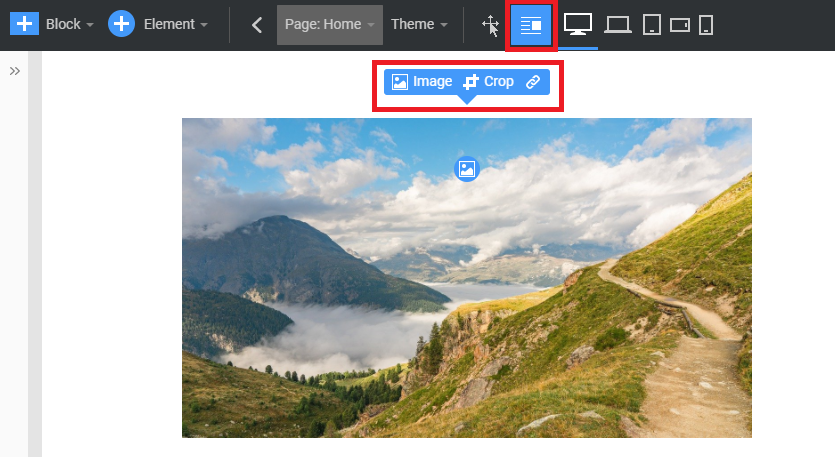The width and height of the screenshot is (835, 457).
Task: Go back with the left chevron
Action: click(257, 25)
